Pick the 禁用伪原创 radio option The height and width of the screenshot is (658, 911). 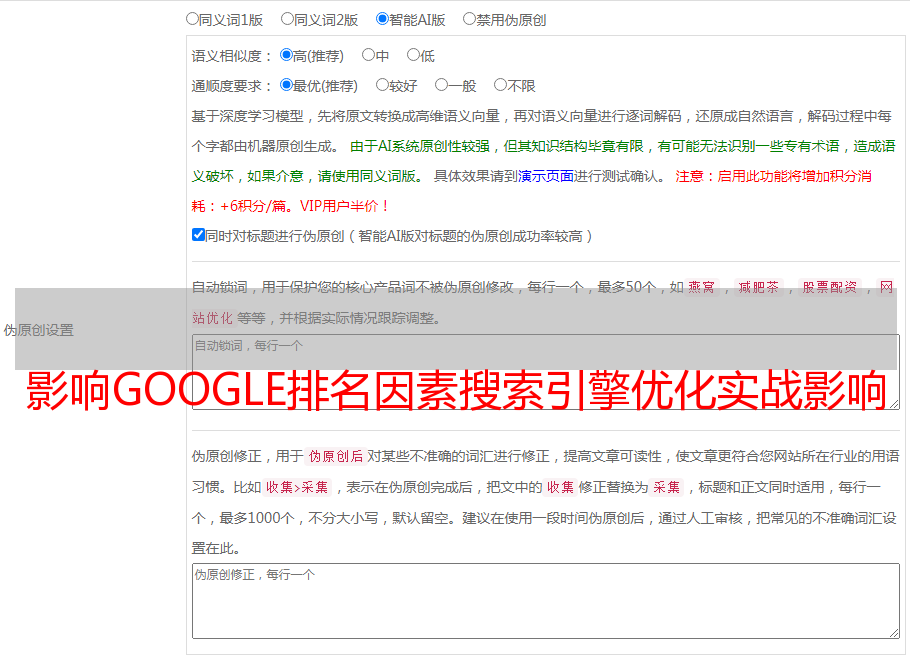(469, 19)
